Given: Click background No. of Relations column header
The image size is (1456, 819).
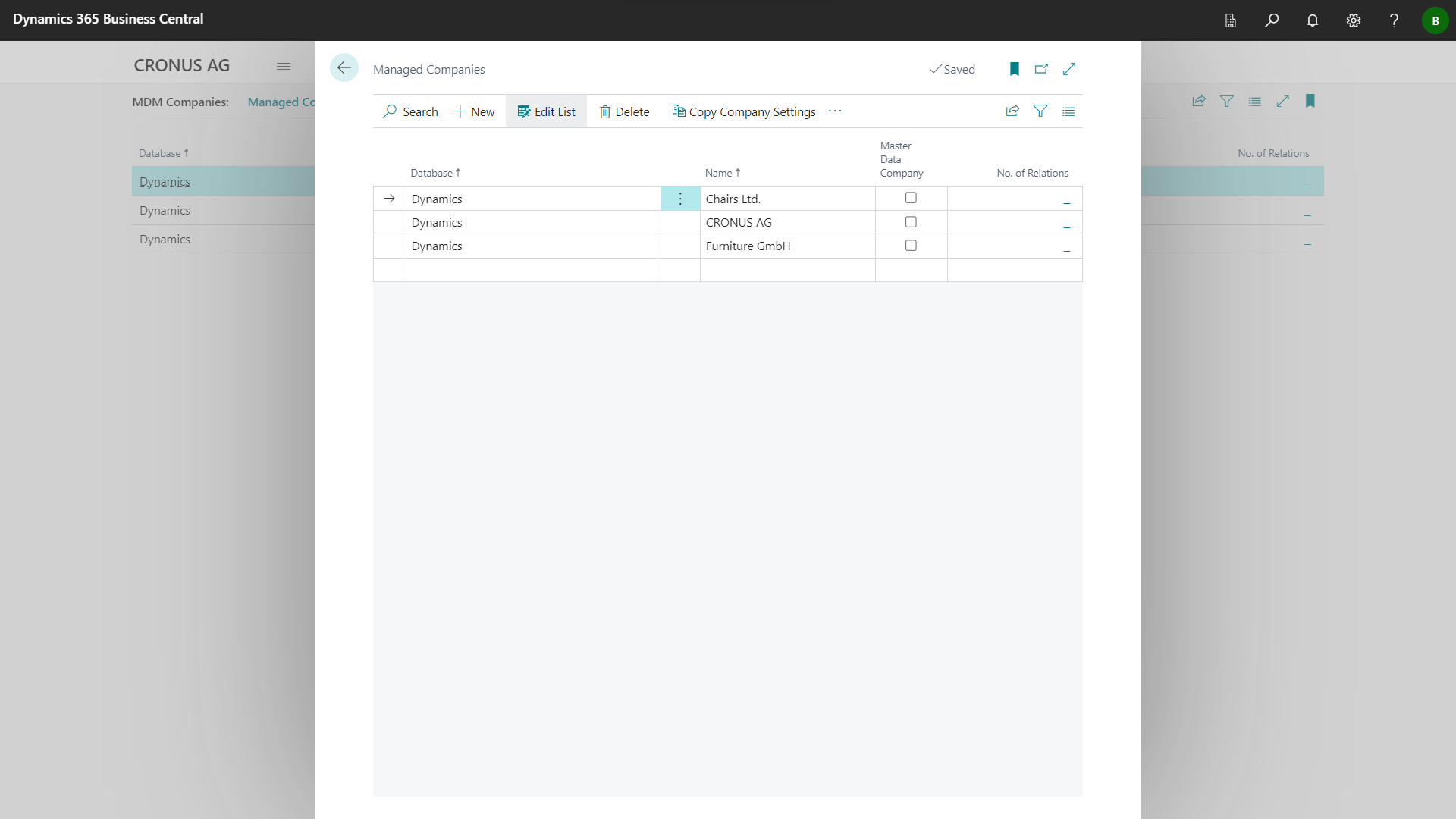Looking at the screenshot, I should [x=1273, y=153].
